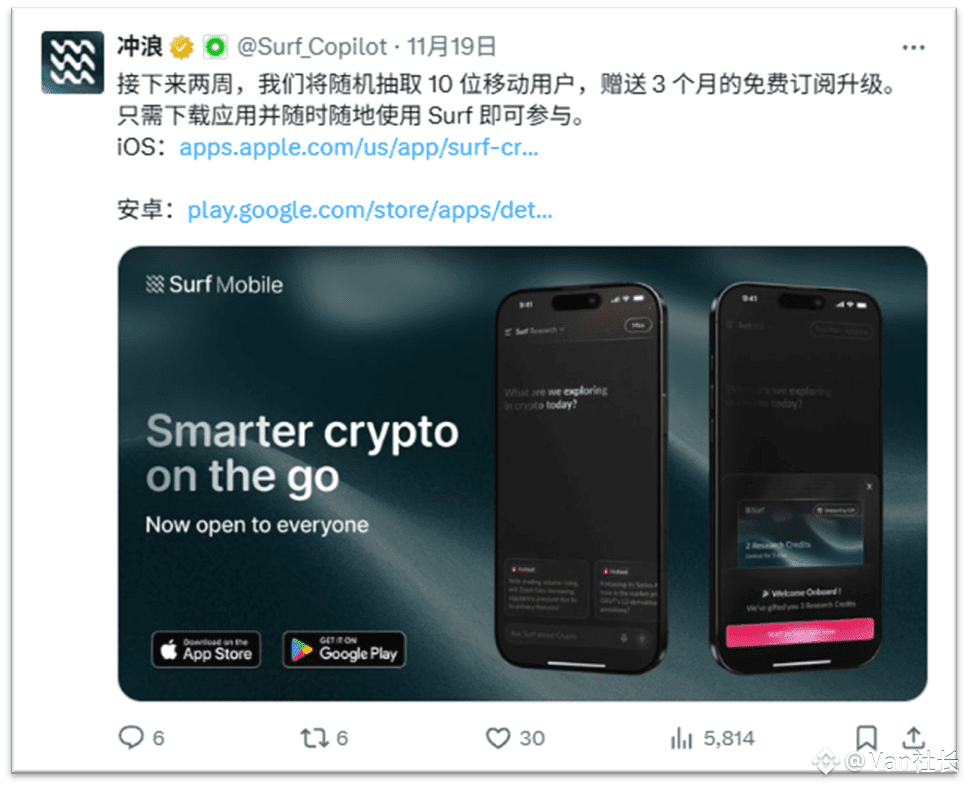The height and width of the screenshot is (787, 968).
Task: Click the 冲浪 display name
Action: coord(140,47)
